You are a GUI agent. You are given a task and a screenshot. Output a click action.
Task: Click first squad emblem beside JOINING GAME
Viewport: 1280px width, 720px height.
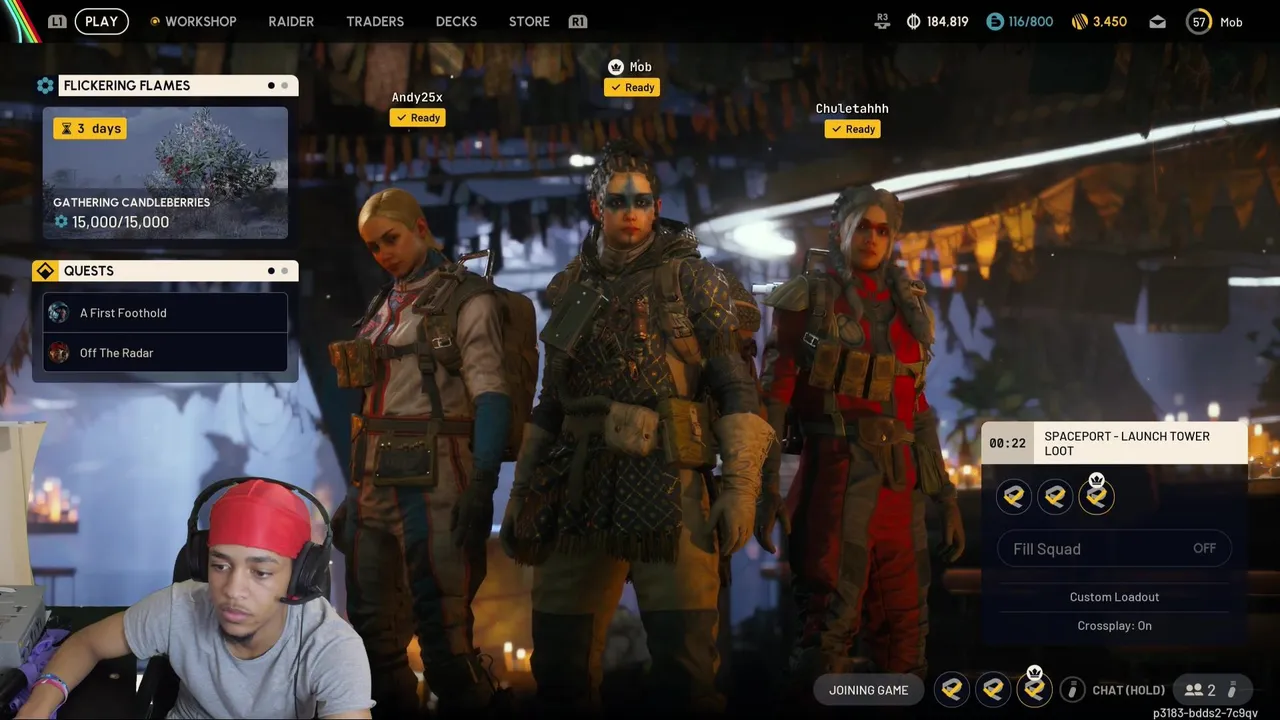952,689
